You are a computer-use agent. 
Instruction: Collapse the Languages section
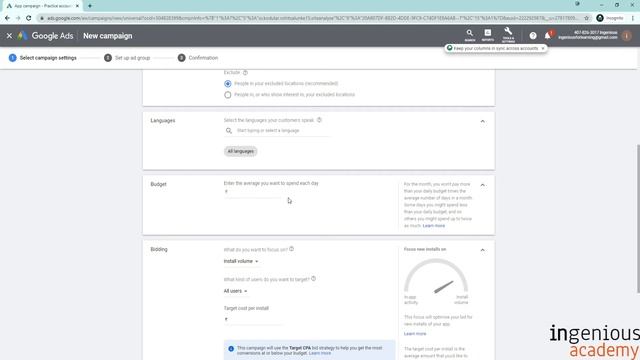coord(482,121)
